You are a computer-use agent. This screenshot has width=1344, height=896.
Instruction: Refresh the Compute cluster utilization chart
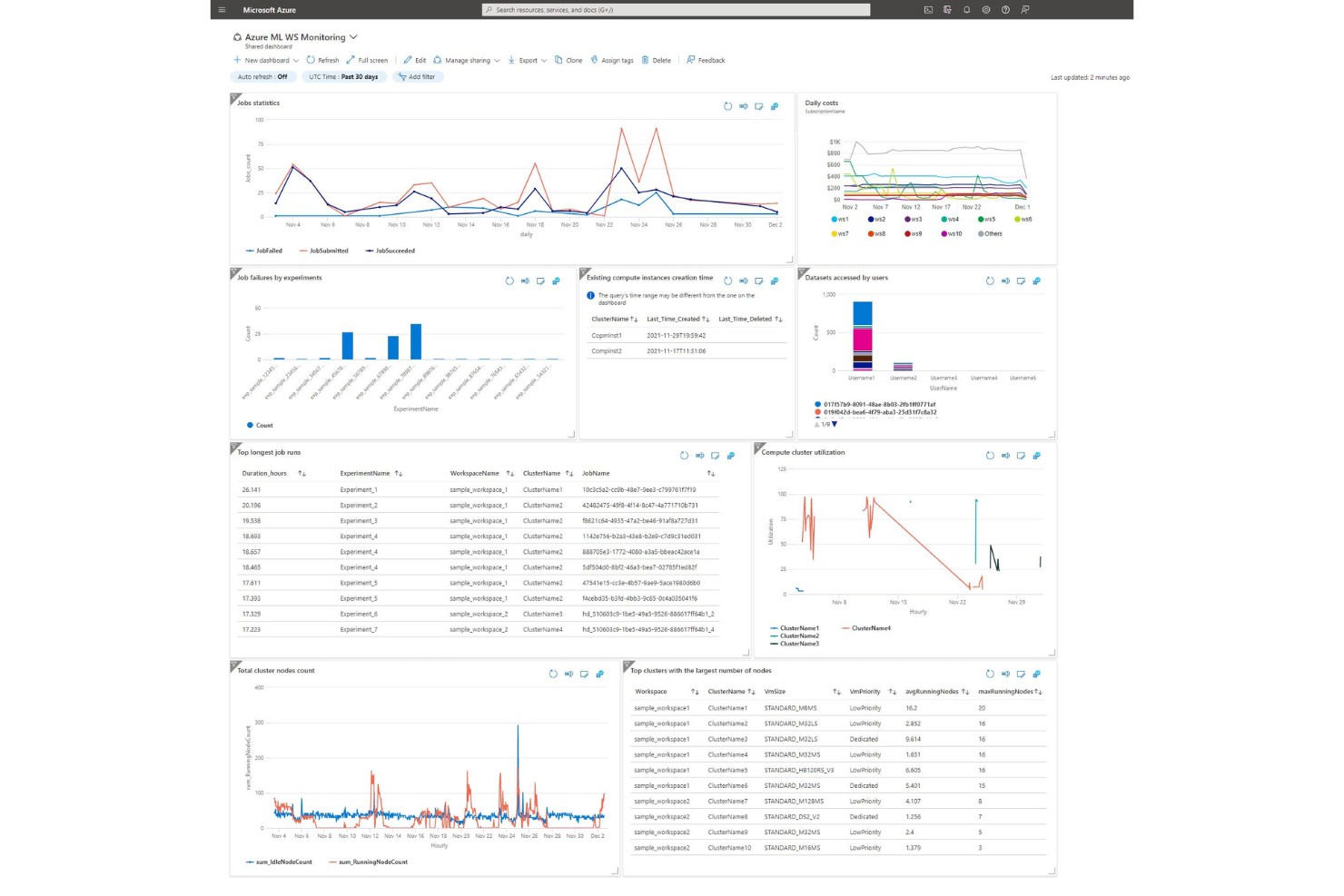tap(990, 456)
